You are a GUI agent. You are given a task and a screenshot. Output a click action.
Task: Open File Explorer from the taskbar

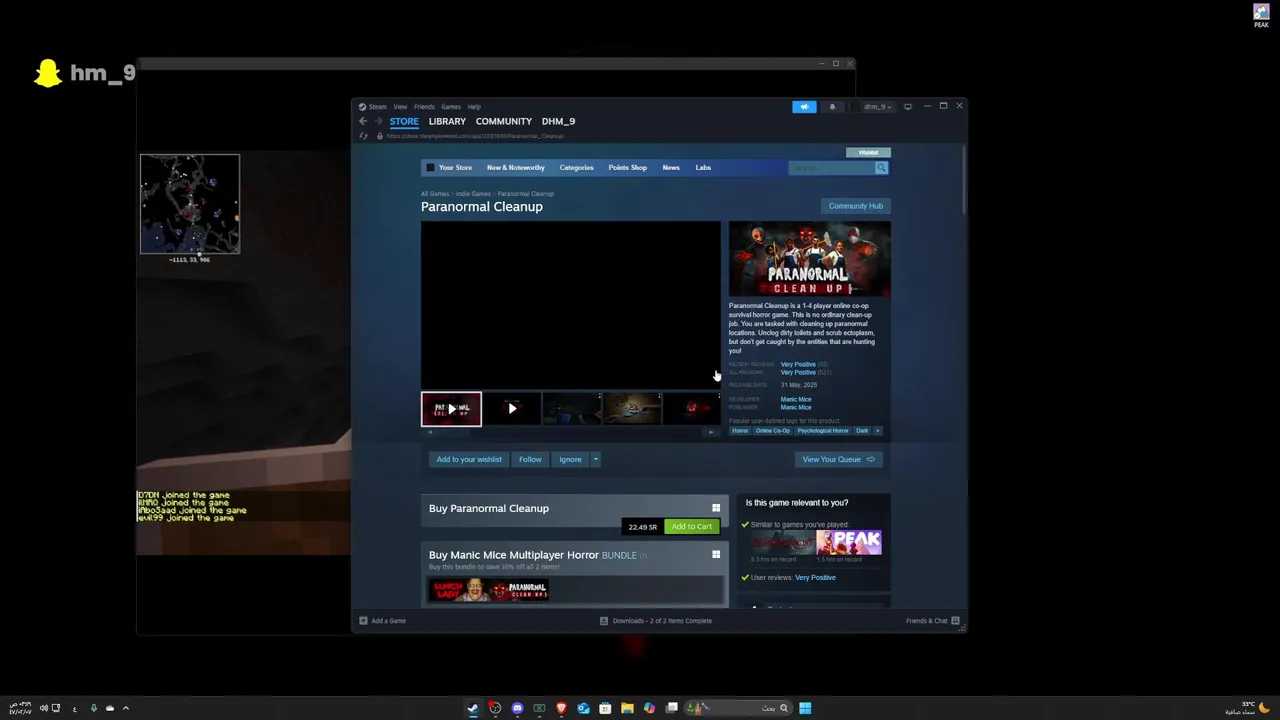(x=627, y=708)
